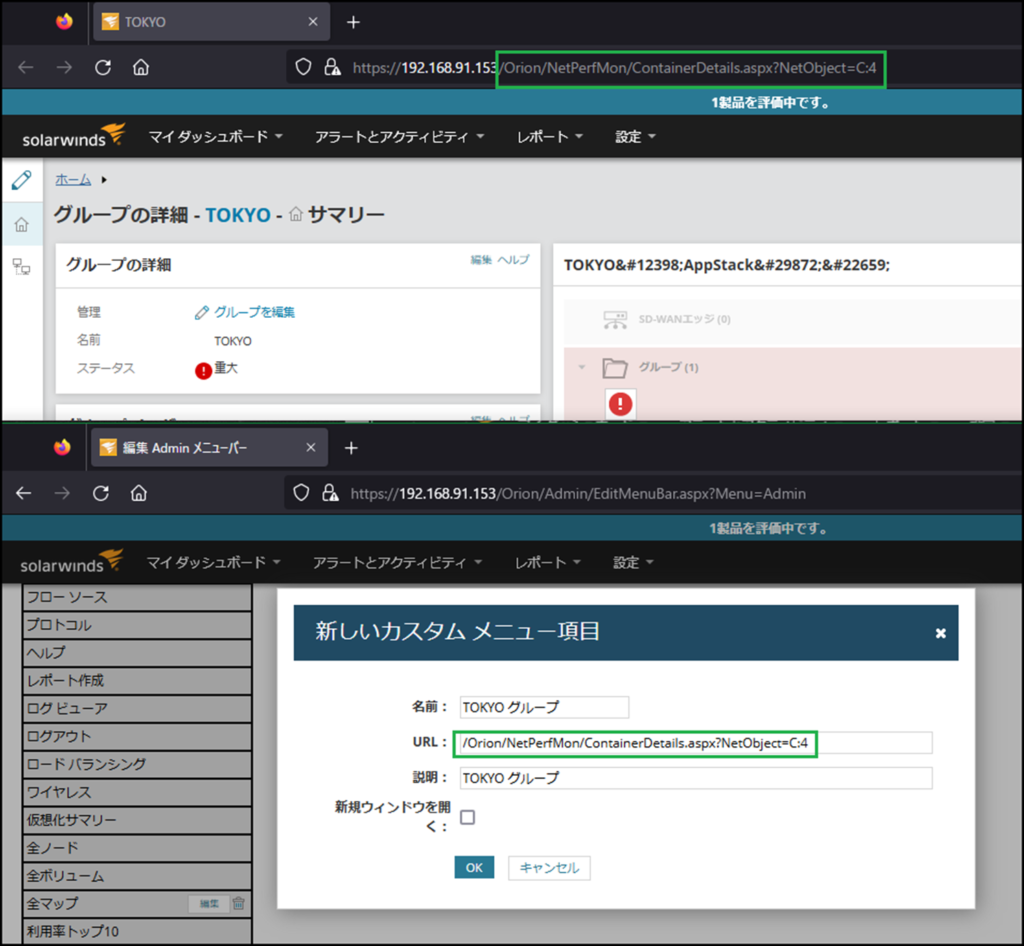The height and width of the screenshot is (946, 1024).
Task: Click the TOKYO link in the page title
Action: 238,215
